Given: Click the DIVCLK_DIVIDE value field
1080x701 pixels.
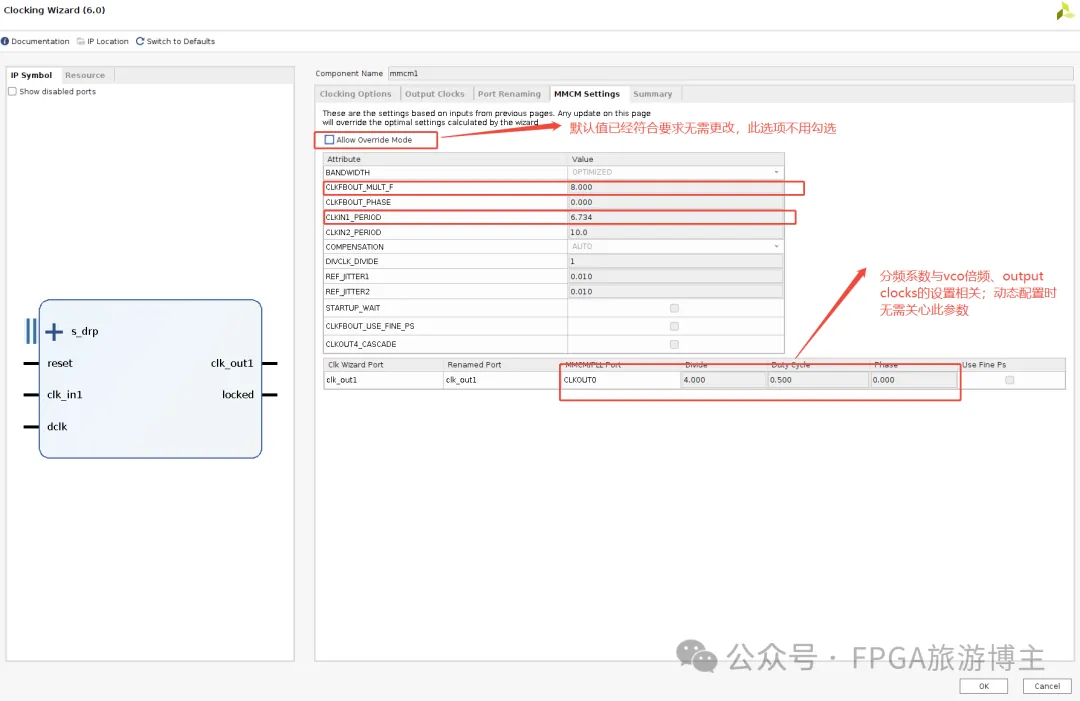Looking at the screenshot, I should (x=676, y=262).
